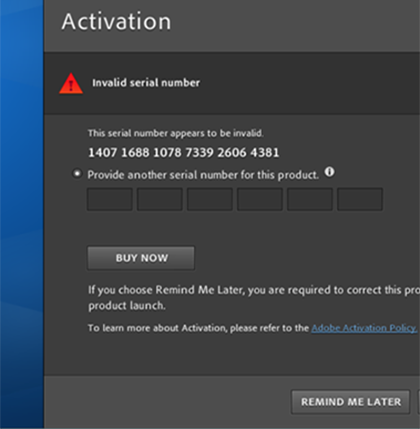The width and height of the screenshot is (420, 429).
Task: Click the BUY NOW button
Action: (x=141, y=258)
